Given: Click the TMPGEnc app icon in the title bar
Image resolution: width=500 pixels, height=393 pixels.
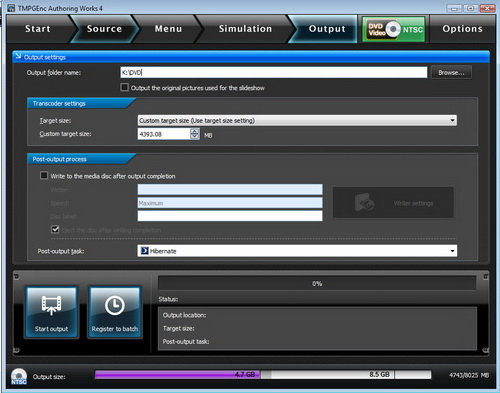Looking at the screenshot, I should click(x=11, y=8).
